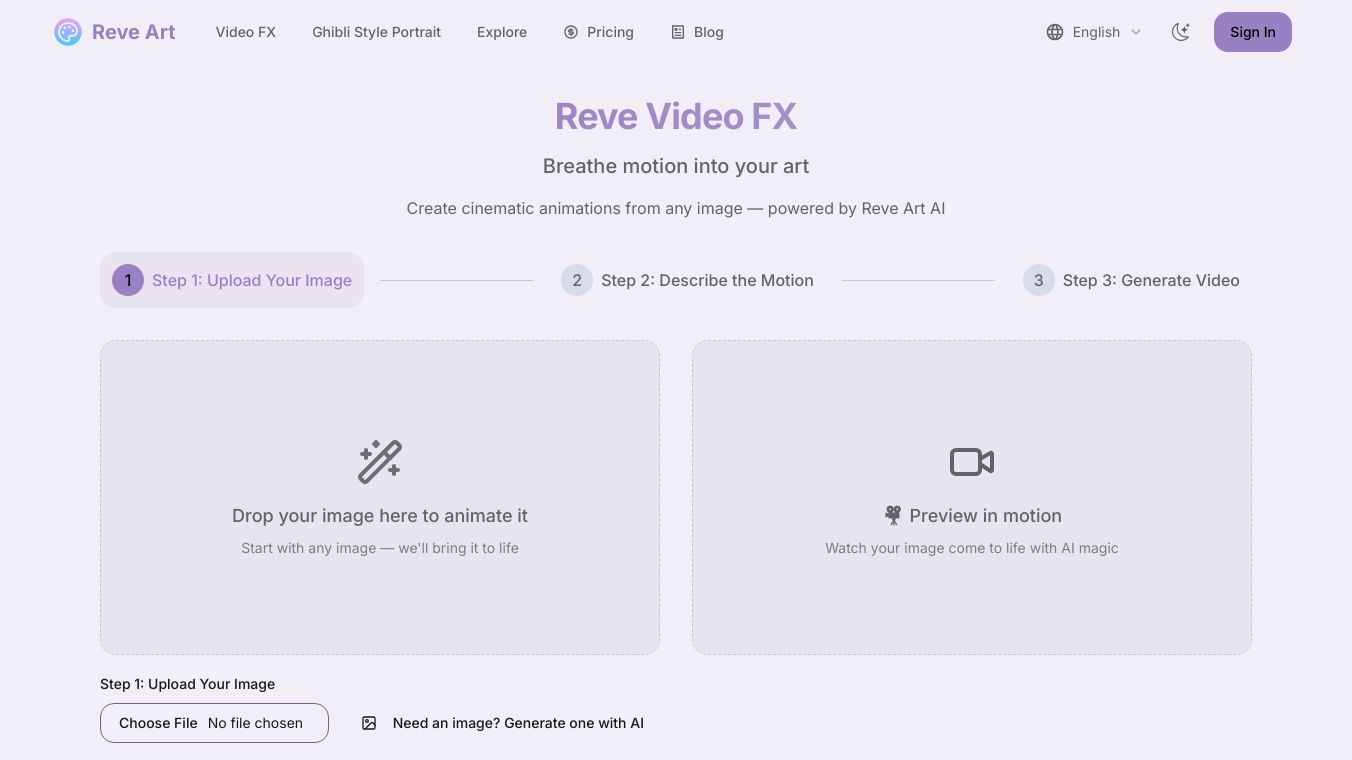Select Step 1: Upload Your Image tab
Viewport: 1352px width, 760px height.
232,280
